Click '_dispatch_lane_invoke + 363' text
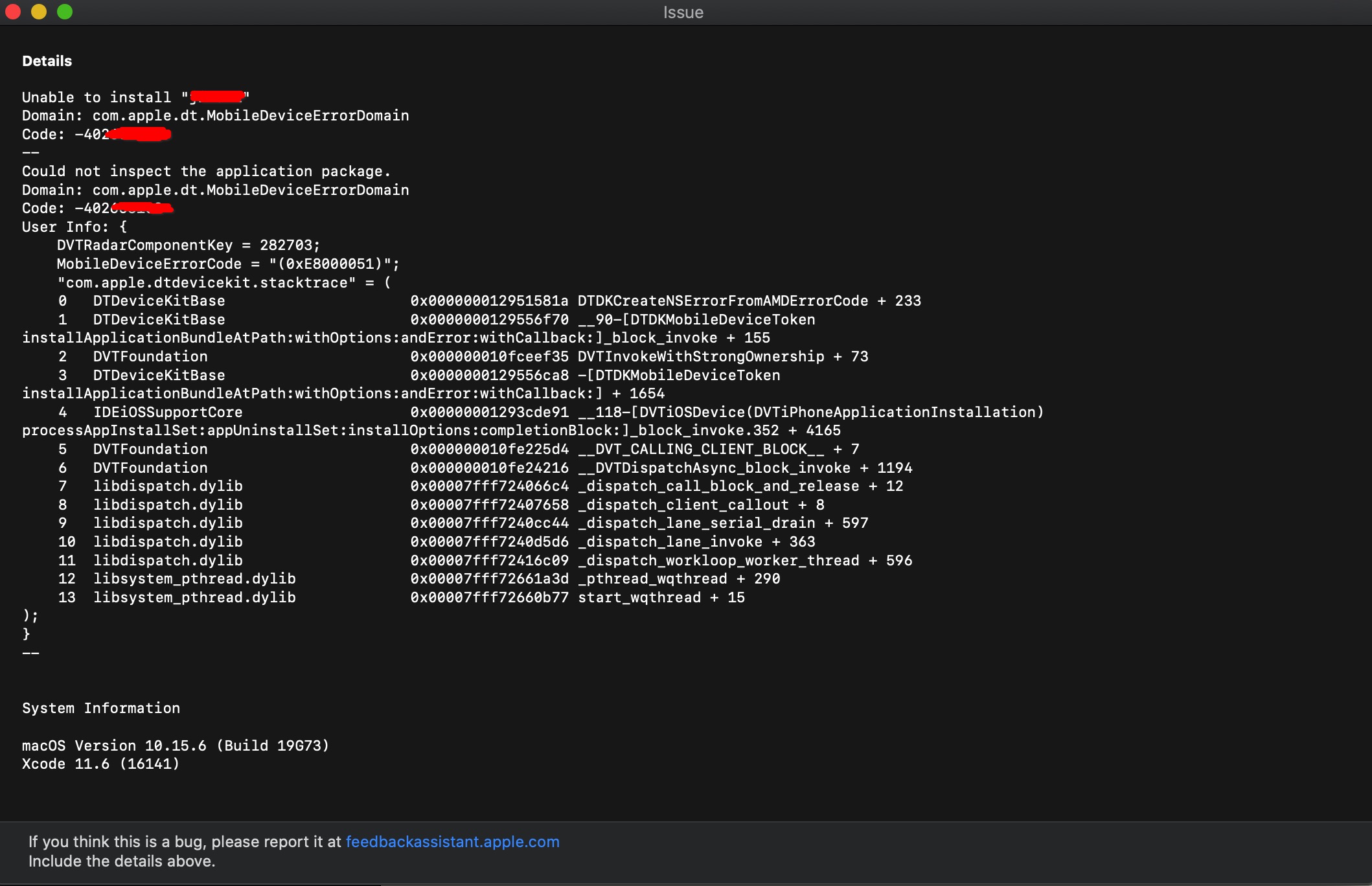The width and height of the screenshot is (1372, 886). click(696, 541)
